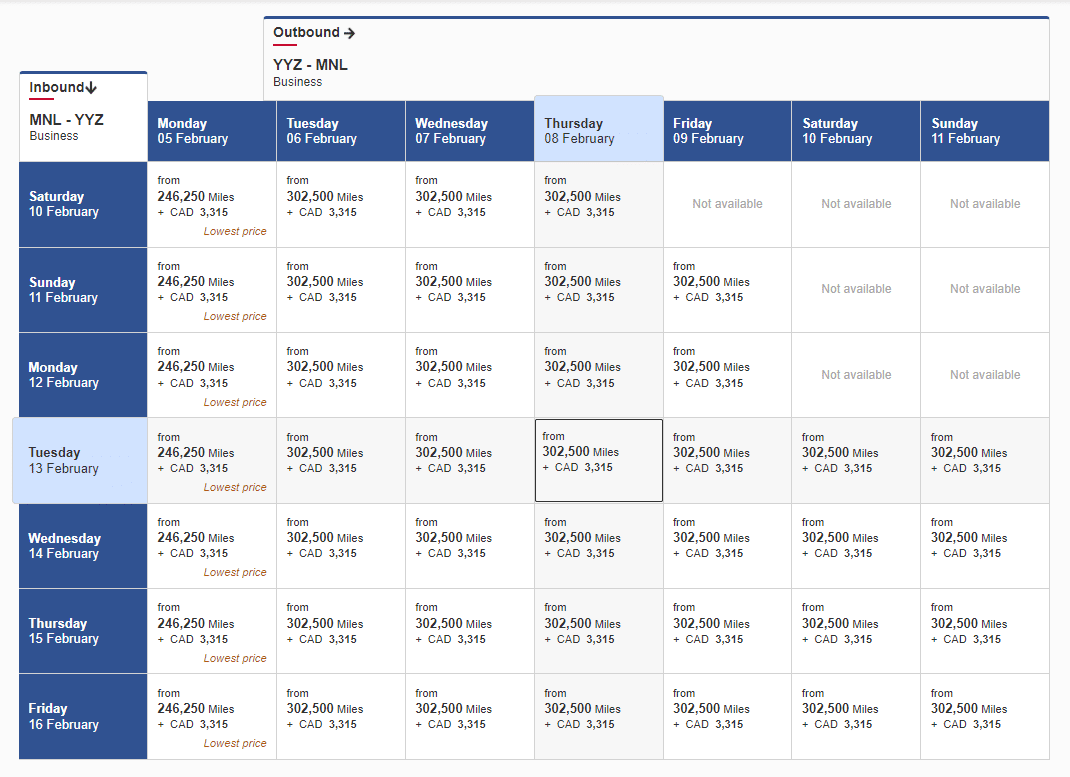Select the Monday 05 February outbound column

(x=211, y=131)
